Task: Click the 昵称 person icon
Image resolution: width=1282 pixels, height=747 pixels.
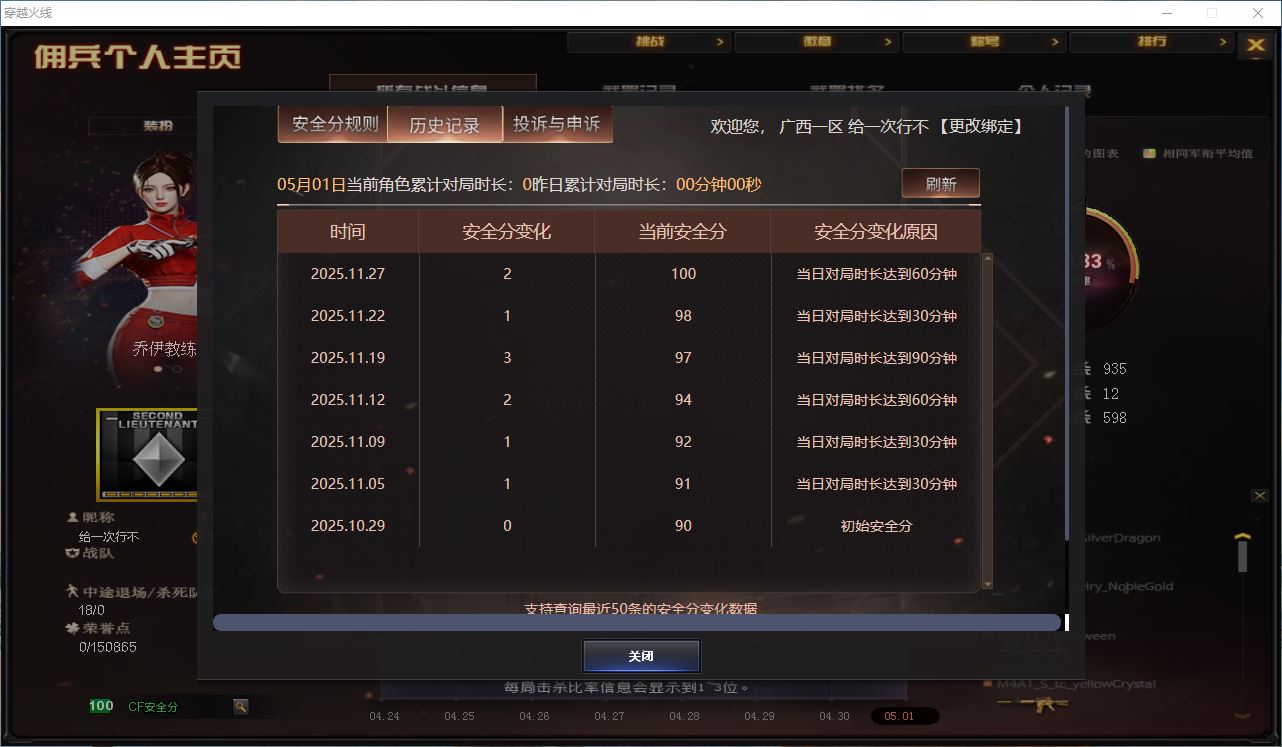Action: (x=72, y=518)
